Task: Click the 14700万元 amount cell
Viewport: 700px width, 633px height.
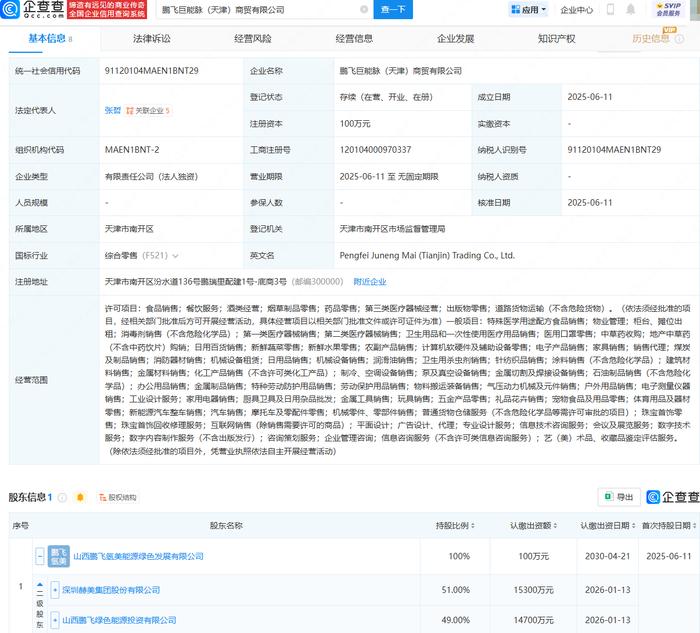Action: (x=533, y=621)
